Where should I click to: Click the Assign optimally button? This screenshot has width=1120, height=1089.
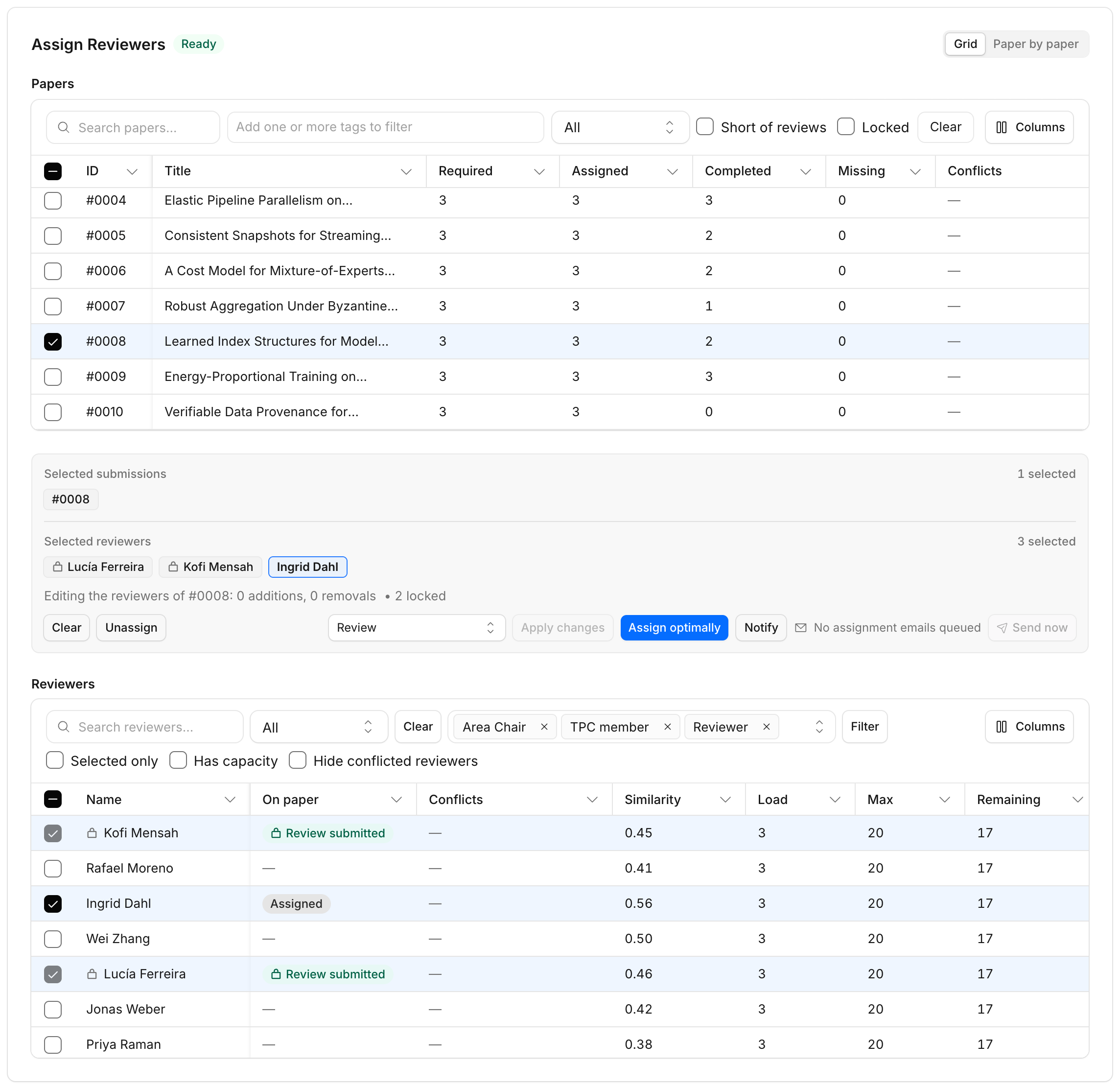674,627
